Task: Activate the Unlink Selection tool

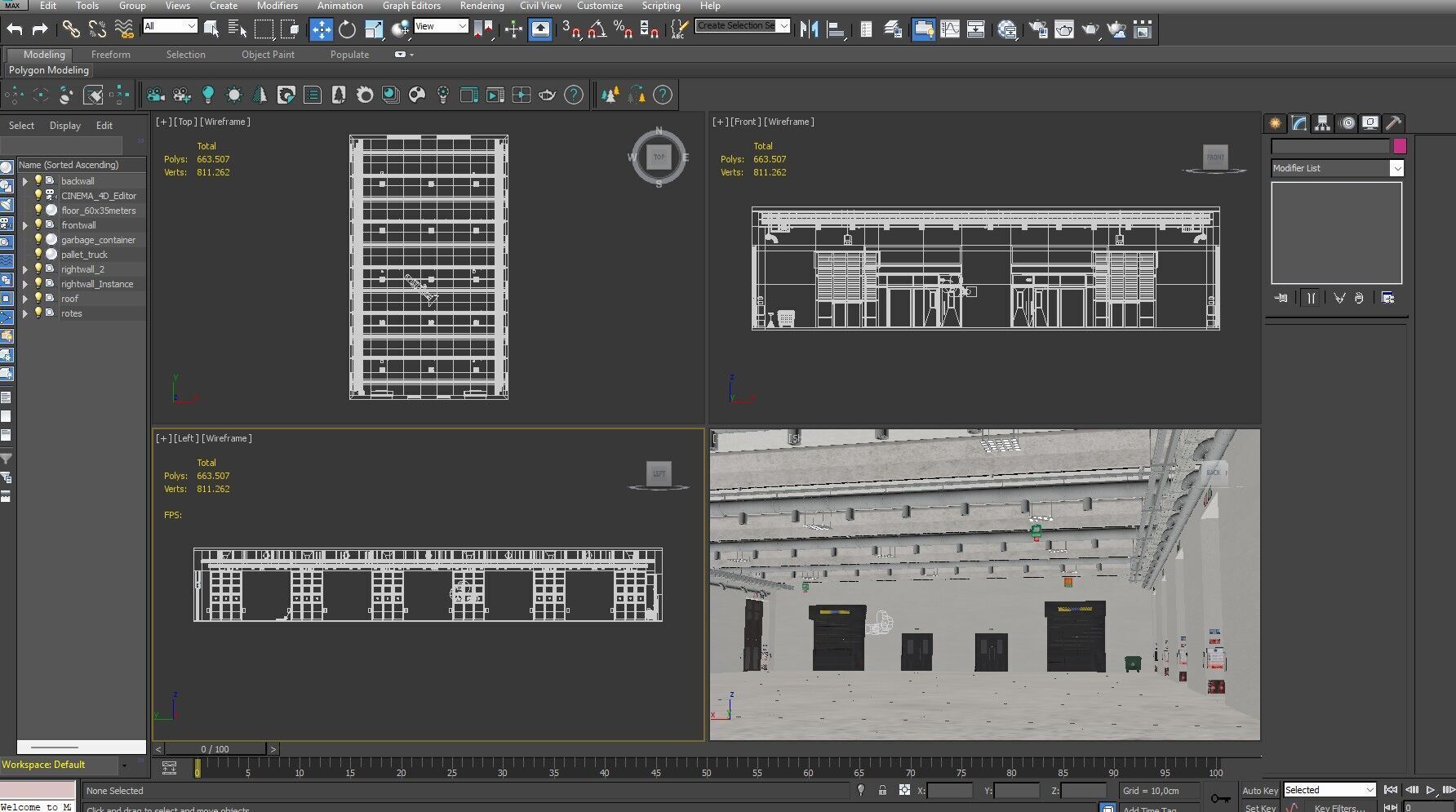Action: pos(98,29)
